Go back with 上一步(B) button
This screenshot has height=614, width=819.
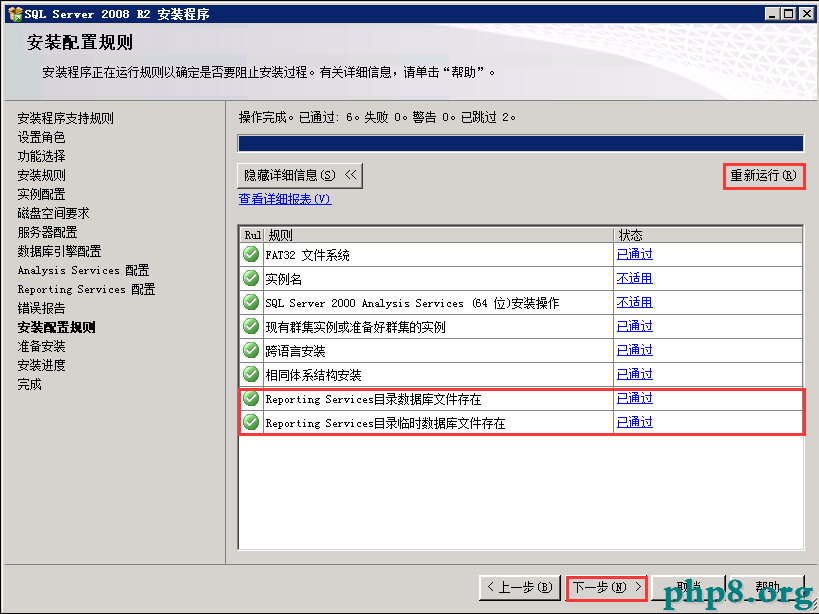pos(520,588)
